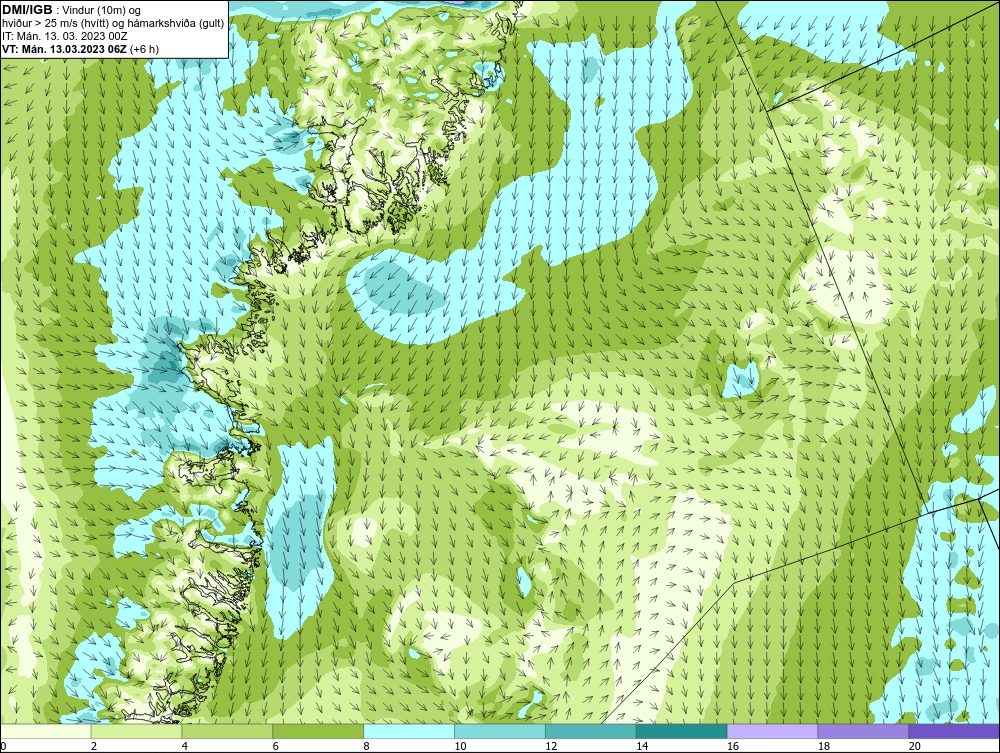1000x753 pixels.
Task: Select the 6–8 m/s dark green swatch
Action: (318, 731)
